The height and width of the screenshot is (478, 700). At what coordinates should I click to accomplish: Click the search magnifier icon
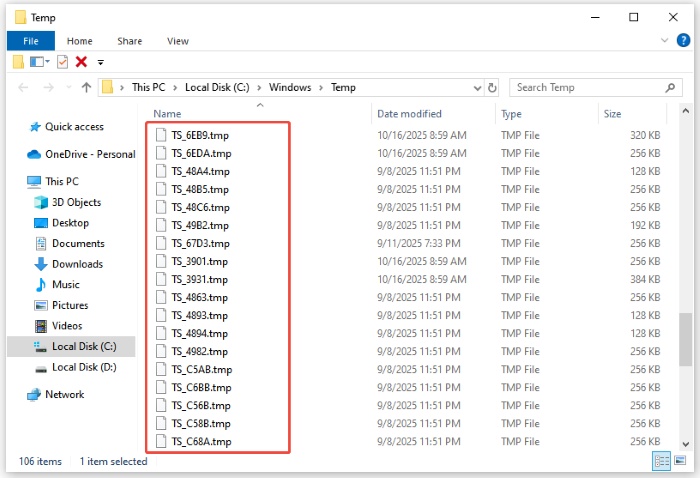point(670,87)
